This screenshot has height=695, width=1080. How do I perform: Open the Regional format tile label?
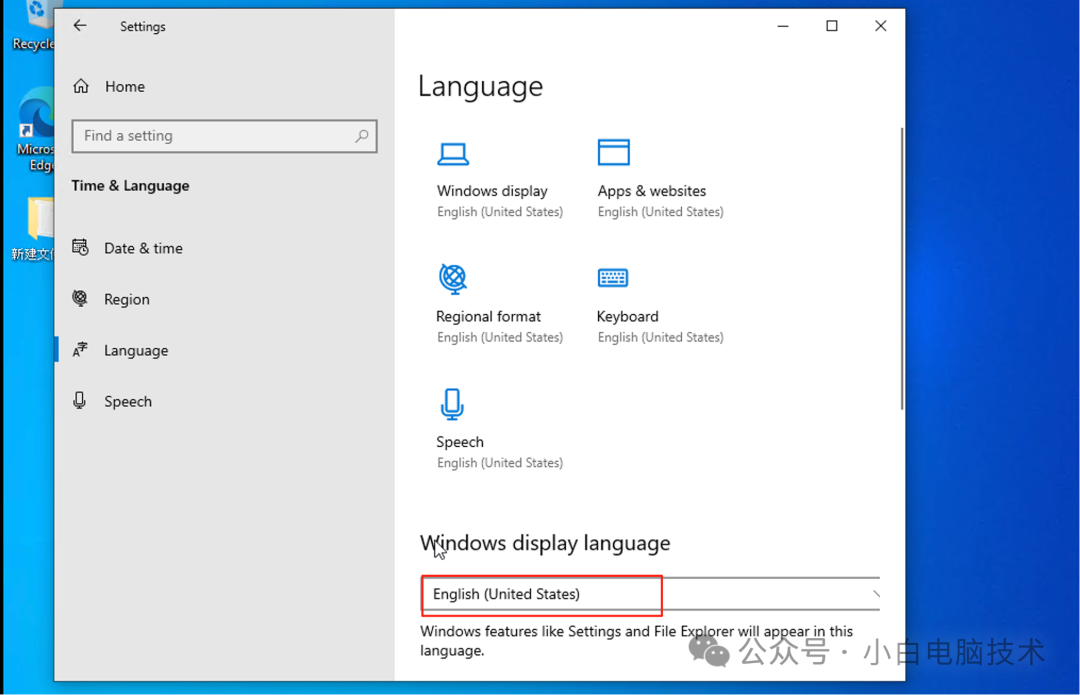click(x=488, y=316)
